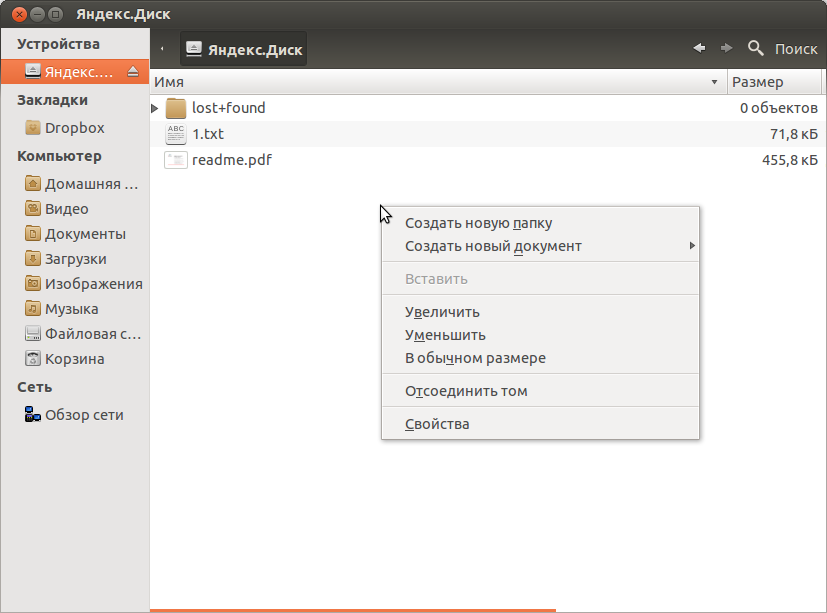Screen dimensions: 827x613
Task: Choose Создать новую папку from context menu
Action: pyautogui.click(x=478, y=223)
